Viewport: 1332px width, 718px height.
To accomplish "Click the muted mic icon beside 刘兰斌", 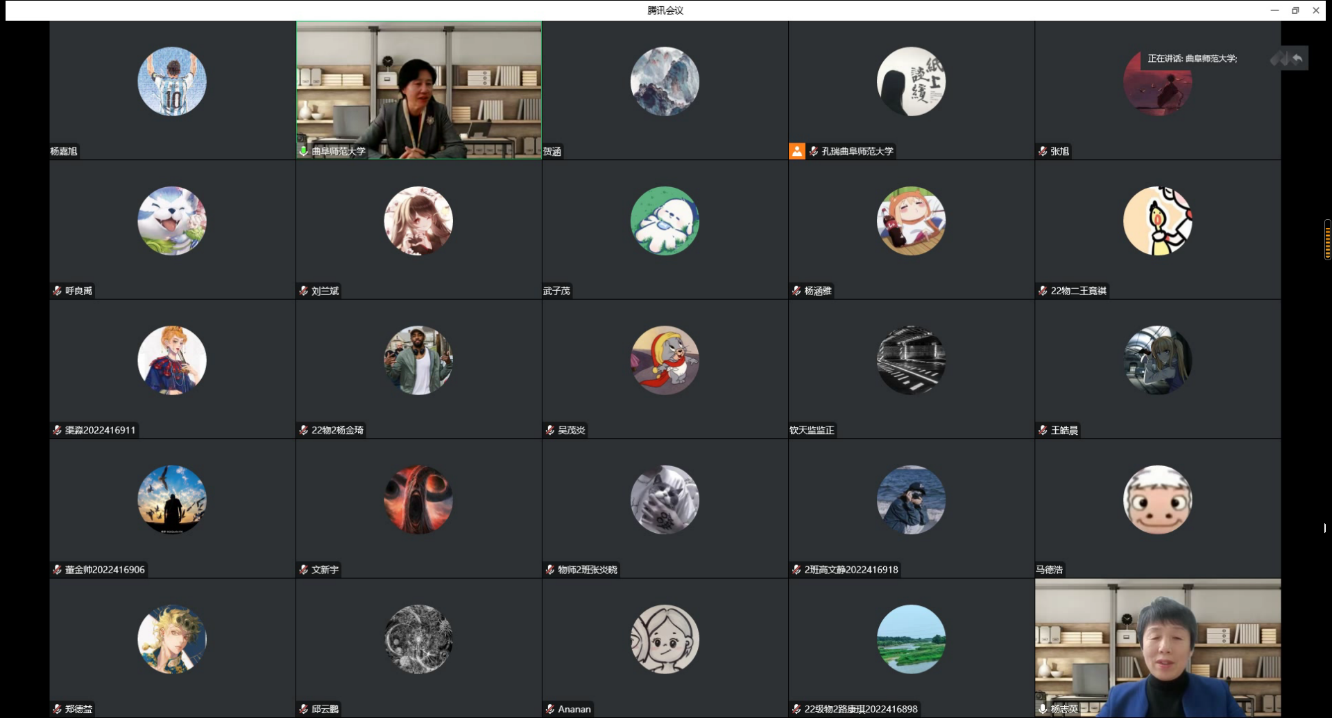I will [303, 291].
